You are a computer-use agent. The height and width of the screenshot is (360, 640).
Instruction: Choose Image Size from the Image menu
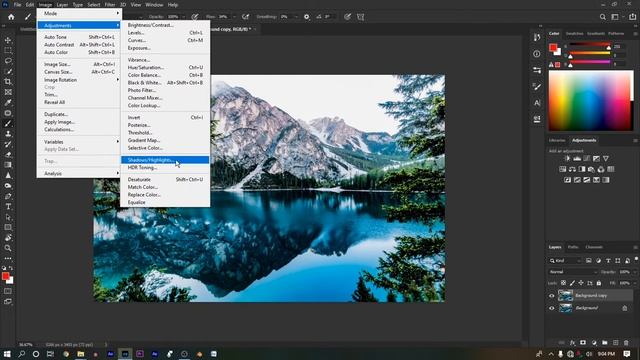coord(79,64)
